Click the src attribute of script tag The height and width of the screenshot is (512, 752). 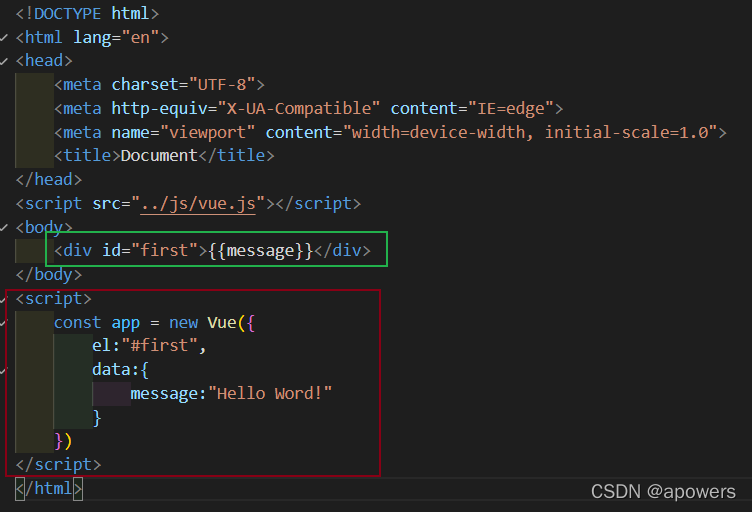click(x=106, y=204)
